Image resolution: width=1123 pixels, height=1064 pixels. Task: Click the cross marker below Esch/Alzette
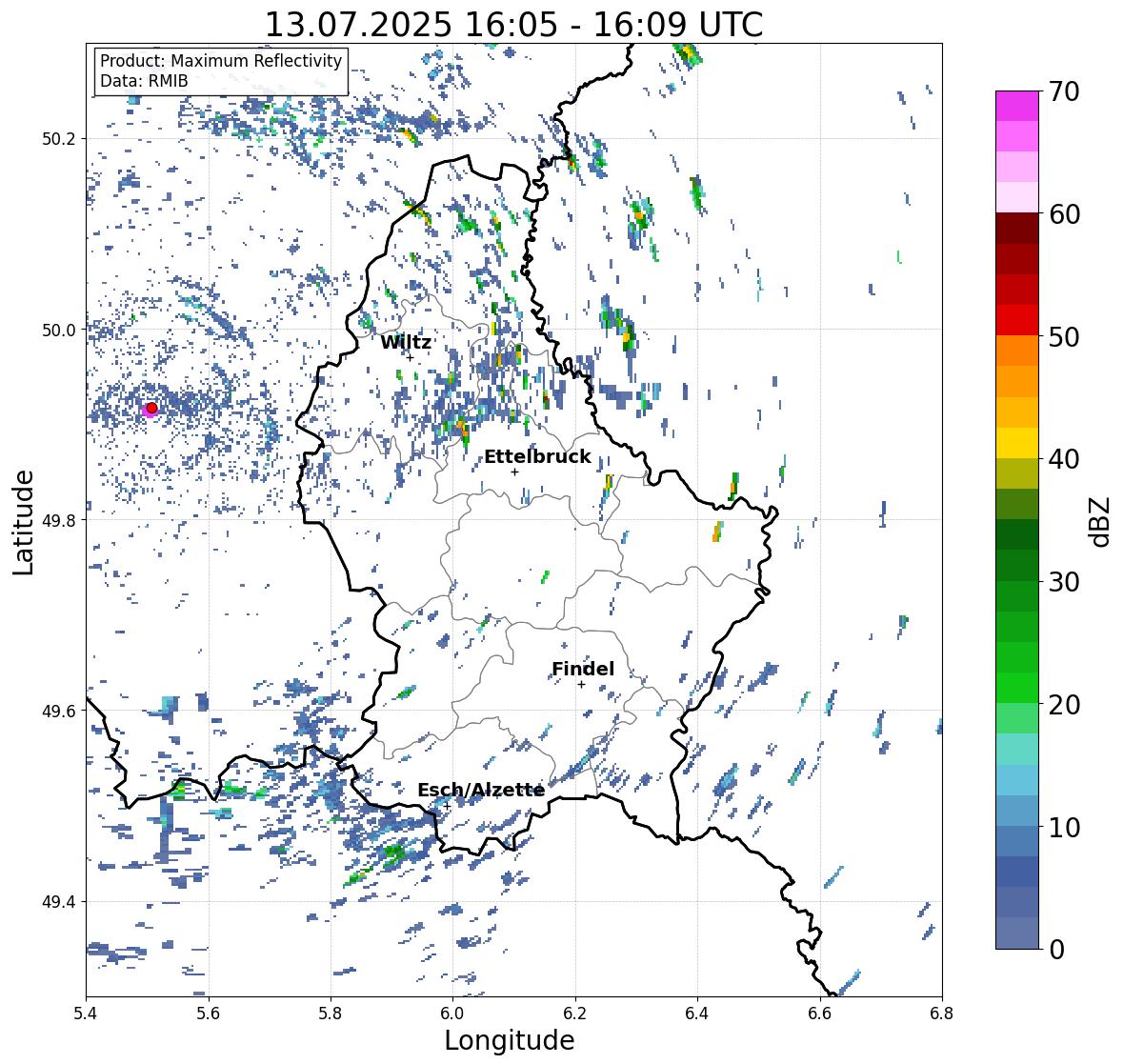[x=447, y=806]
